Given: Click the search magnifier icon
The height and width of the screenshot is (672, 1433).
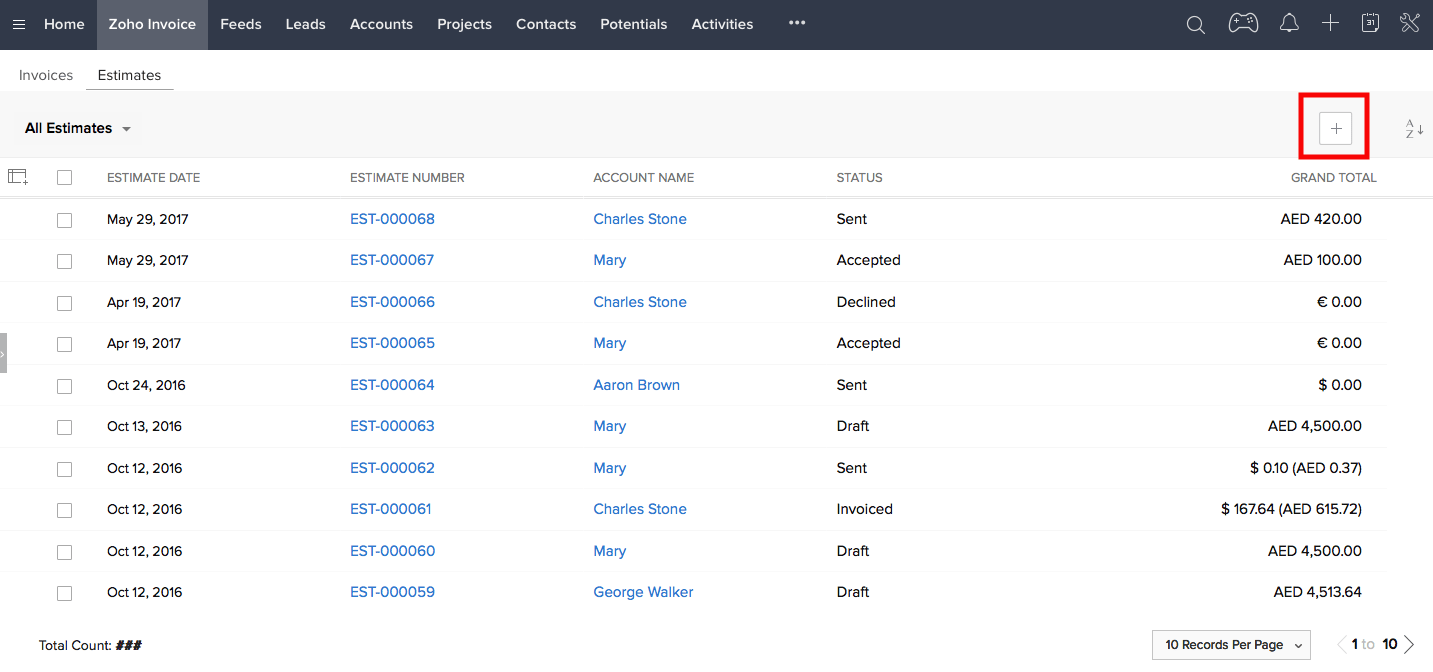Looking at the screenshot, I should point(1195,25).
